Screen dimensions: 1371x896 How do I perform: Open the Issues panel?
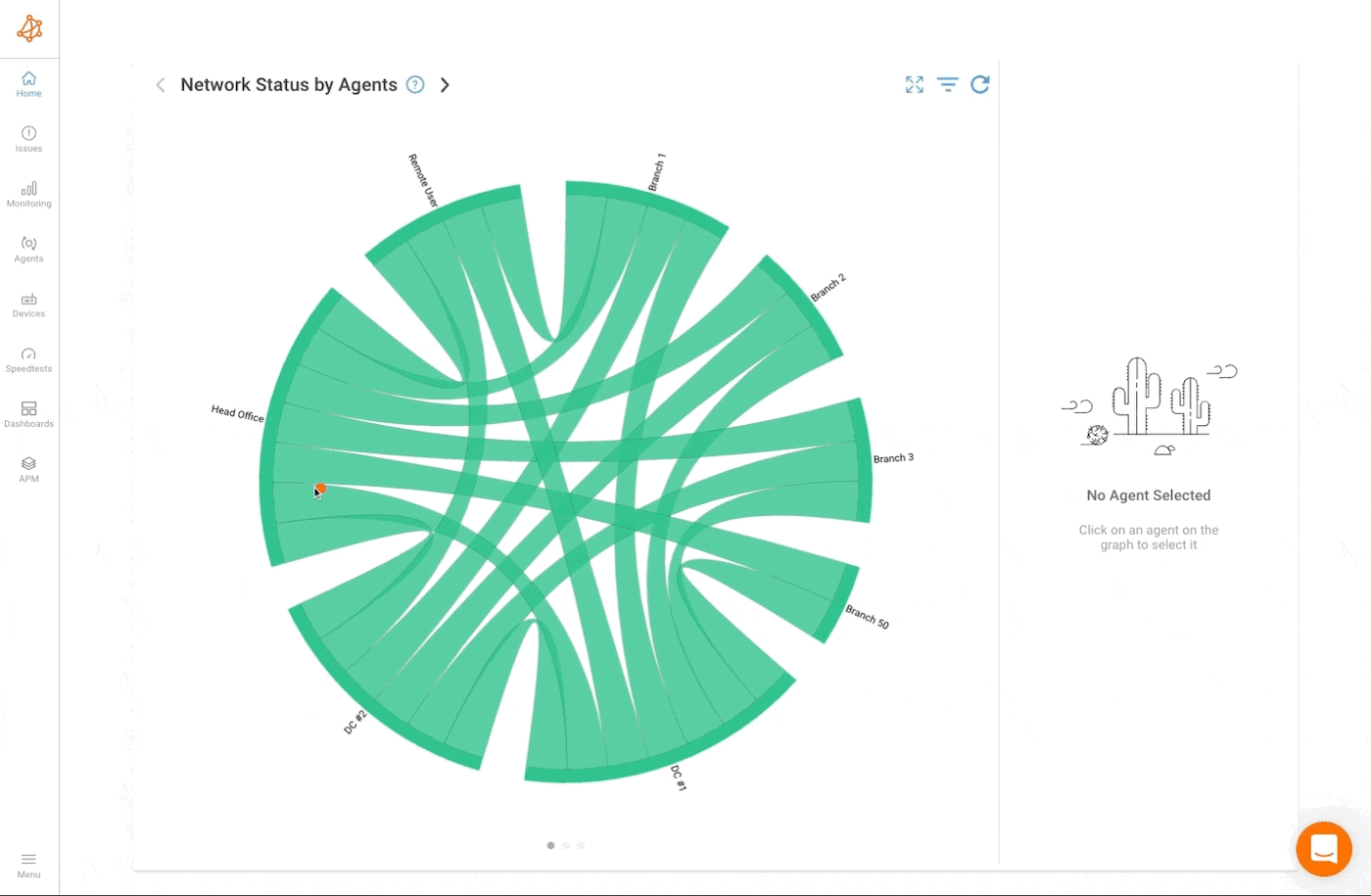point(28,138)
